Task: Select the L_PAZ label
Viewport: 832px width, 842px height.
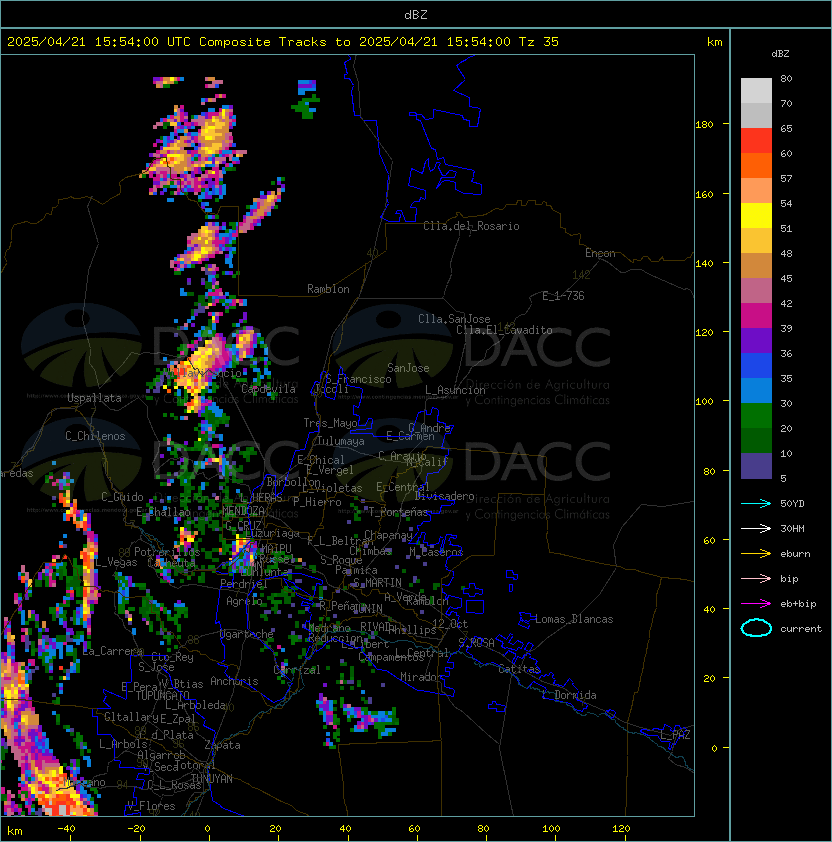Action: [675, 734]
